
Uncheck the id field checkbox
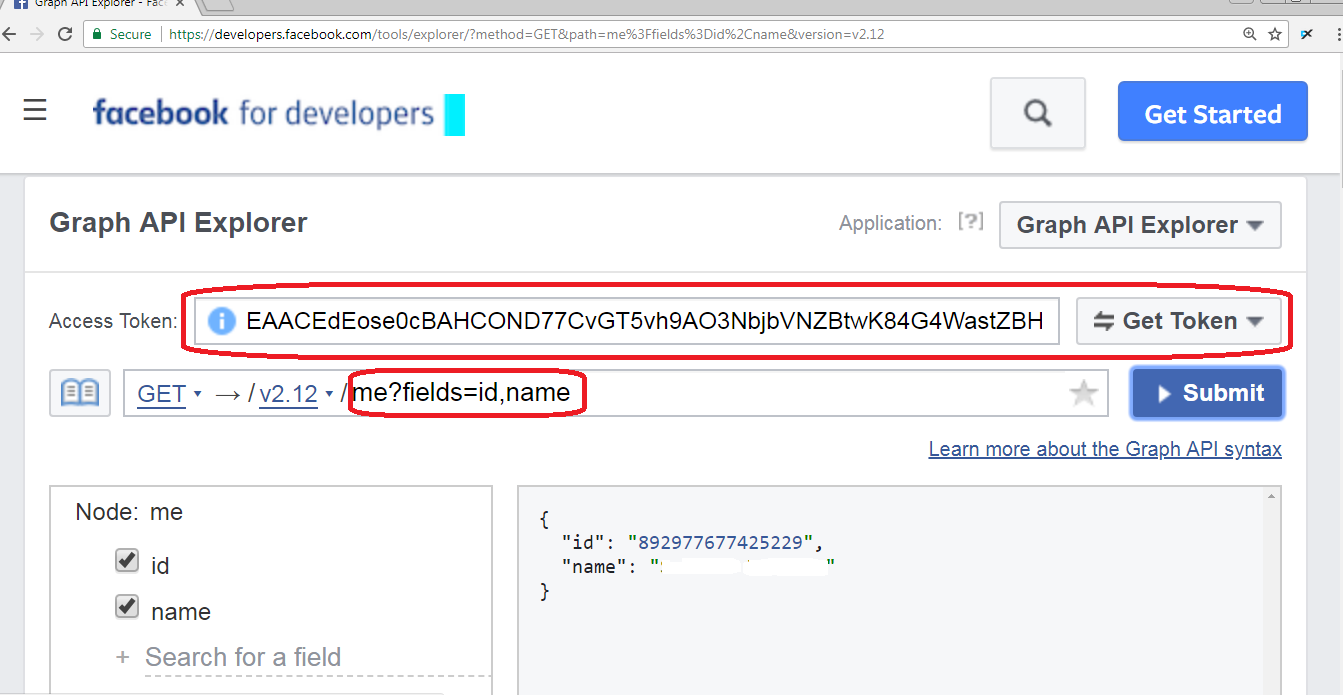[x=126, y=560]
